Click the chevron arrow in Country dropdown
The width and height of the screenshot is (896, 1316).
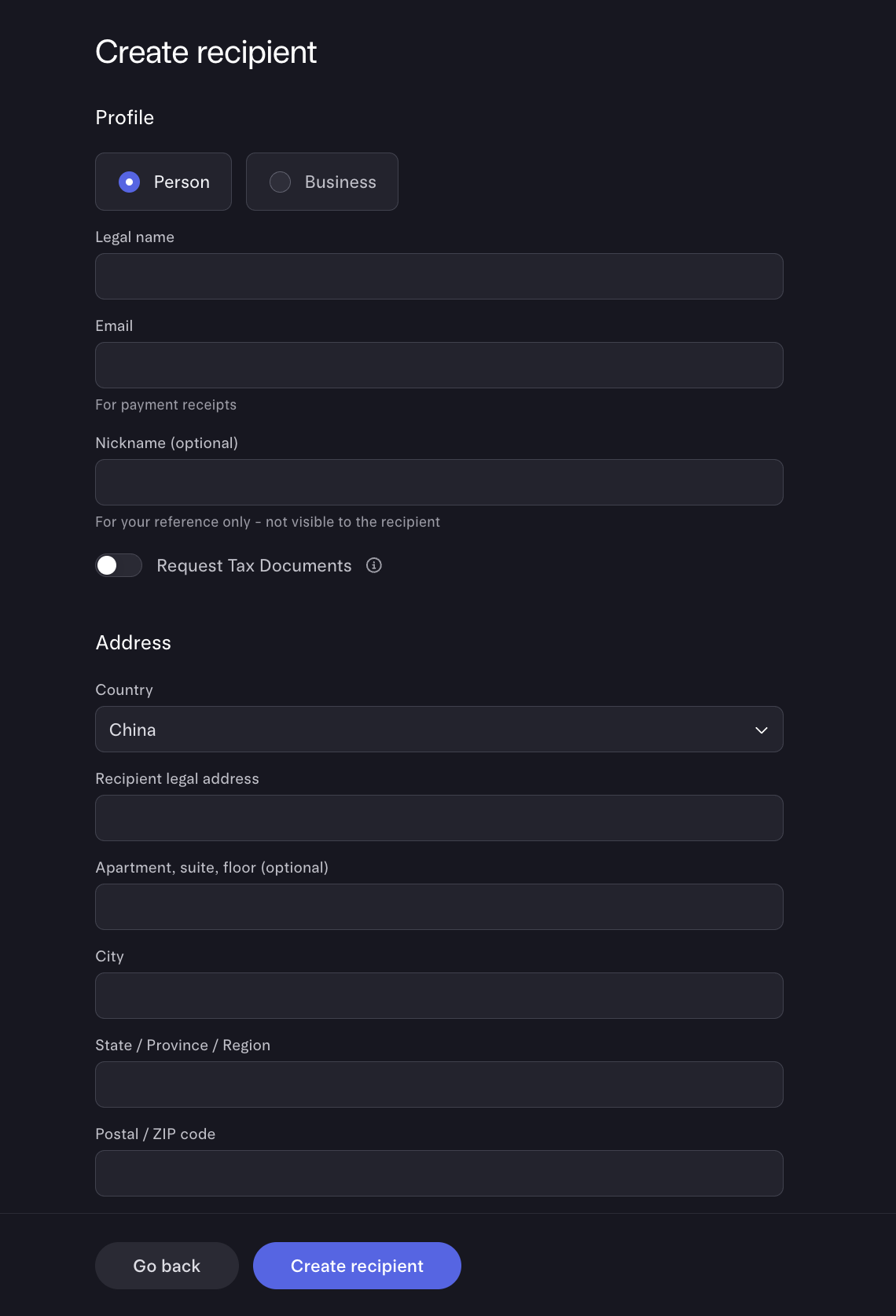(761, 730)
